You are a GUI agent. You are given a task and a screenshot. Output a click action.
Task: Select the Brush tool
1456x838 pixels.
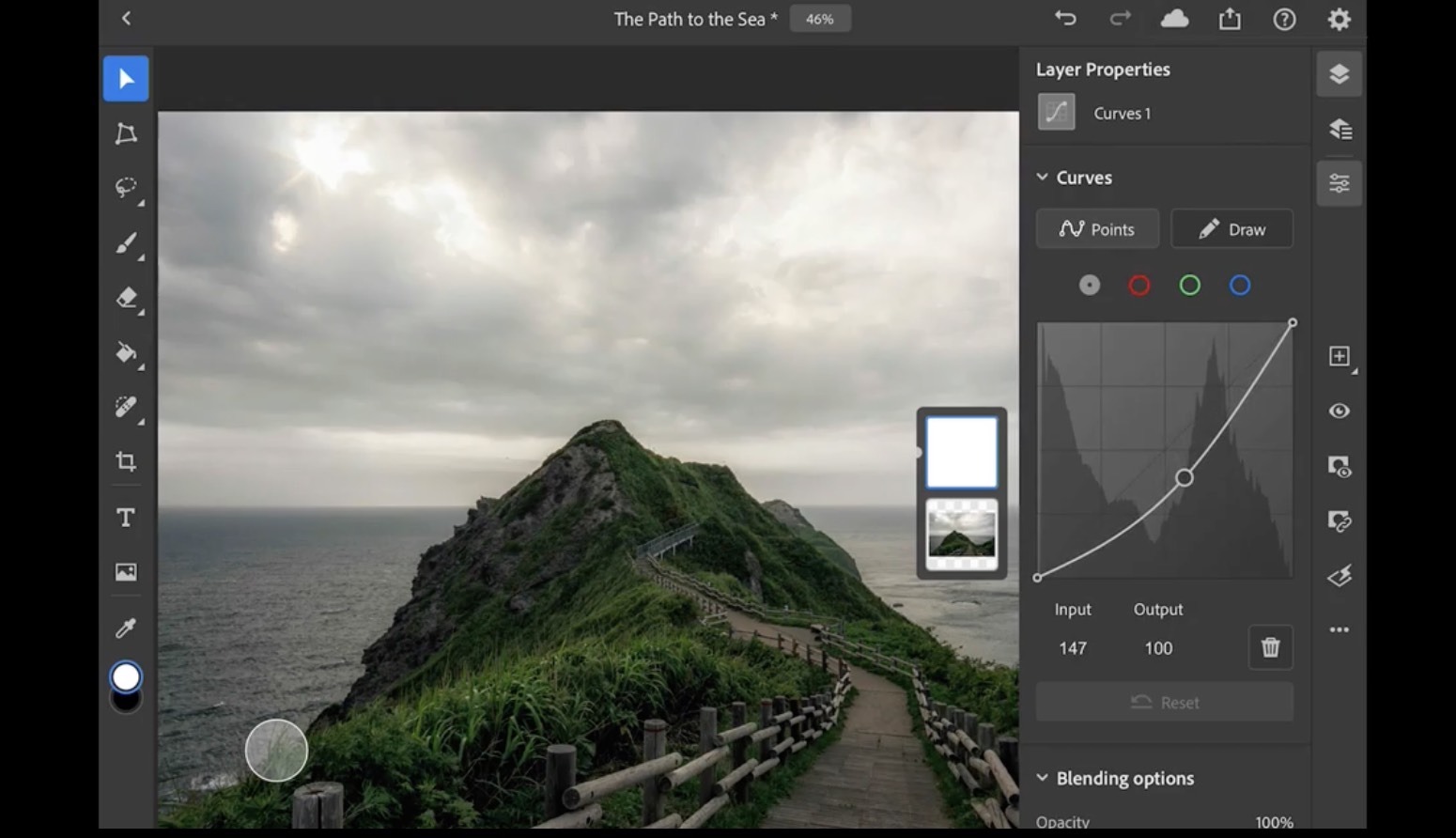point(126,243)
